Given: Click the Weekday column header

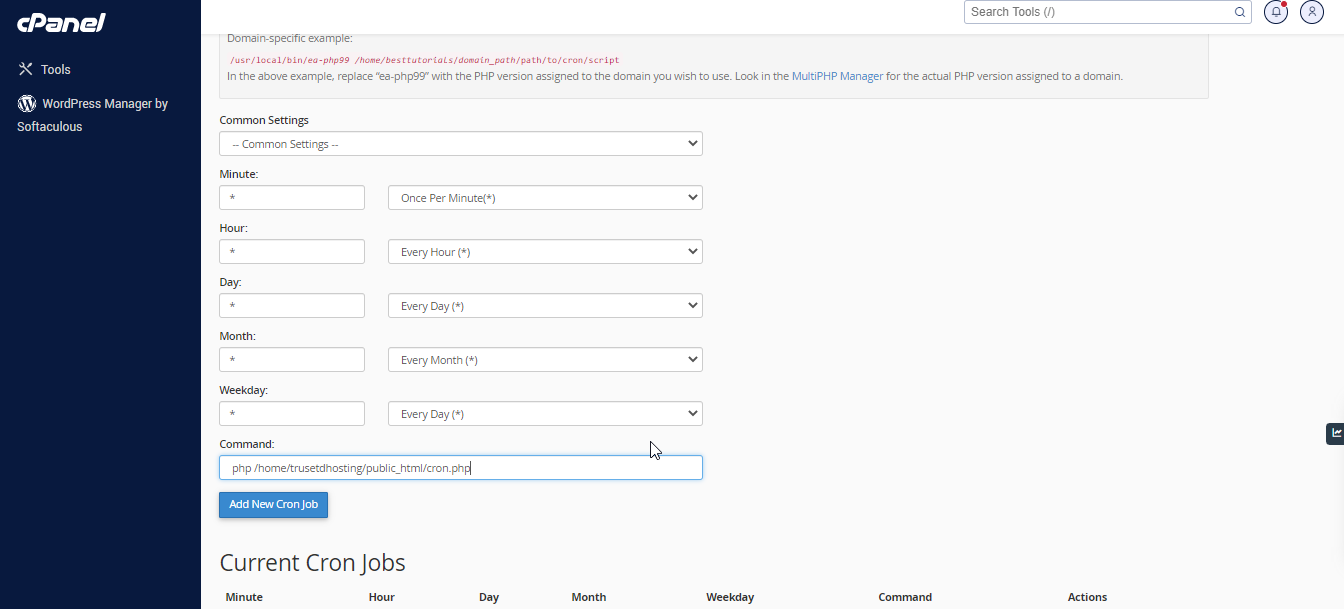Looking at the screenshot, I should click(x=730, y=597).
